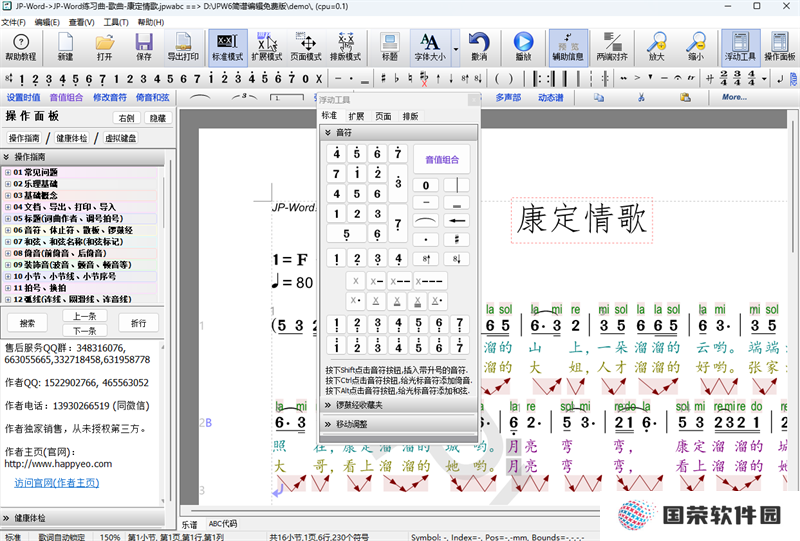This screenshot has width=800, height=541.
Task: Click the 两端对齐 justify icon
Action: [x=612, y=47]
